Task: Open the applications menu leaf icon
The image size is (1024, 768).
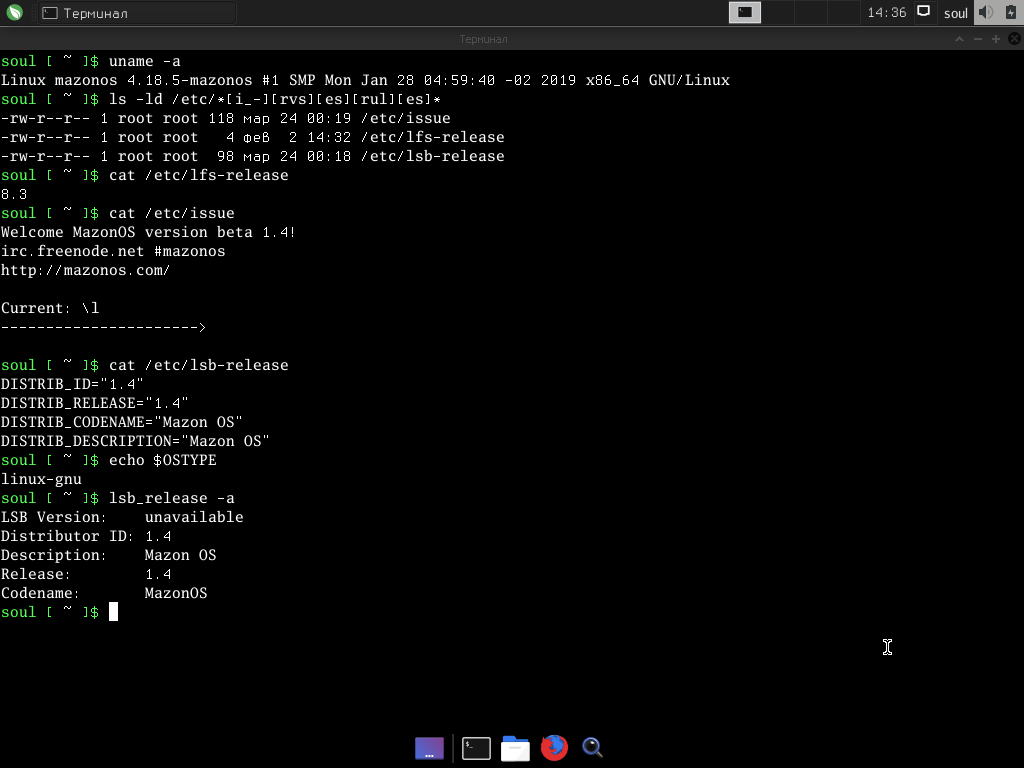Action: coord(14,12)
